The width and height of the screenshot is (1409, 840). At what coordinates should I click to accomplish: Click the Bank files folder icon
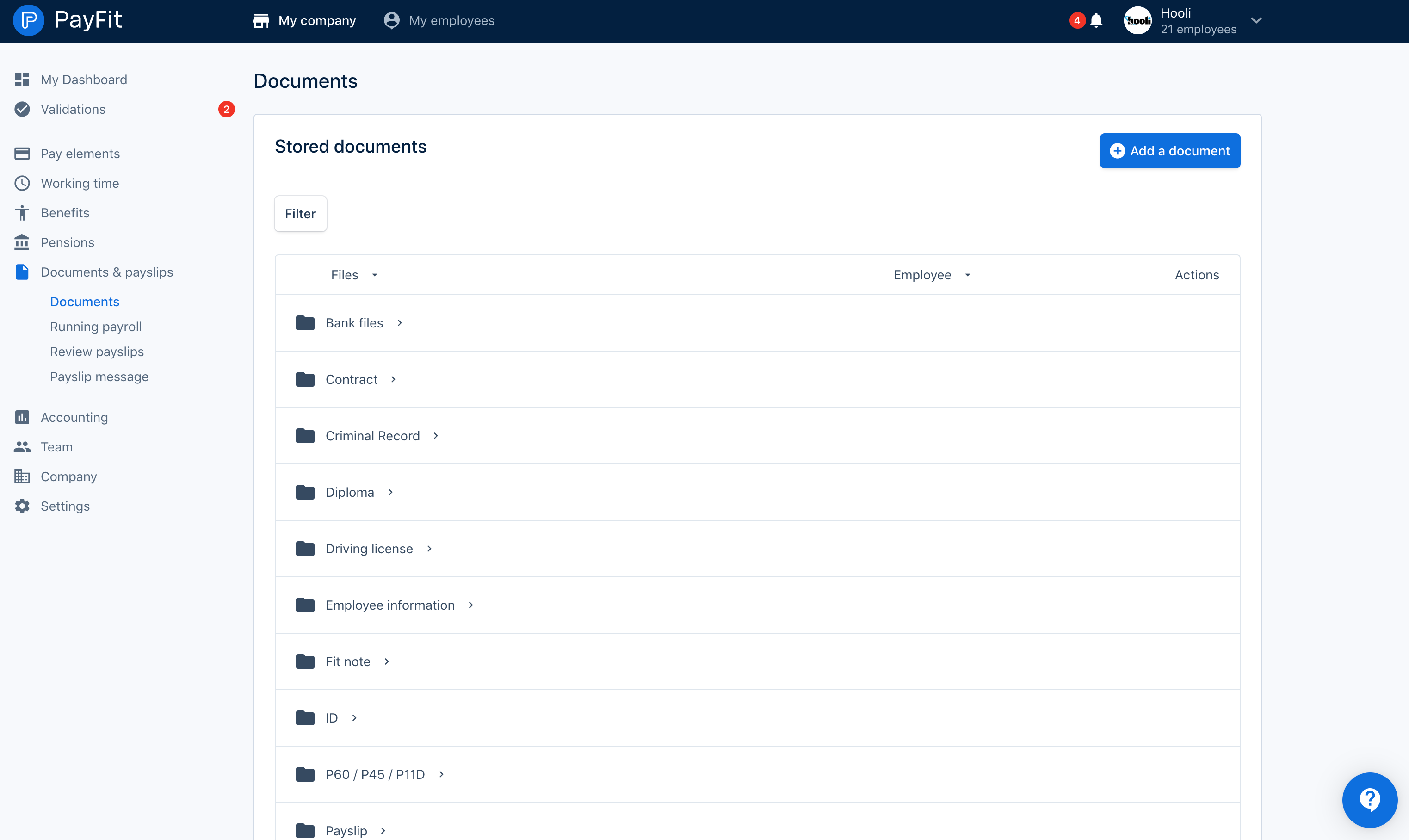point(305,323)
